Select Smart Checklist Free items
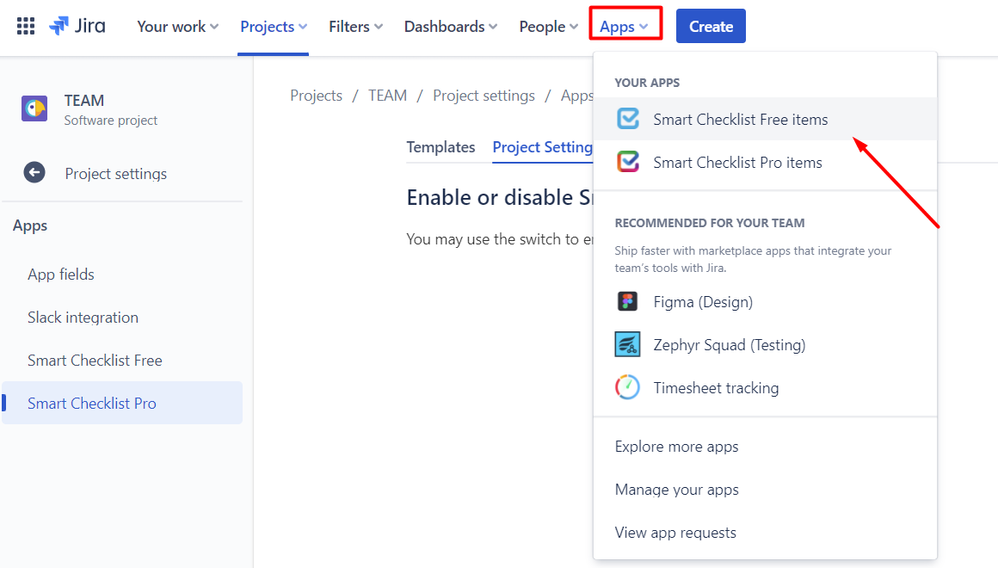This screenshot has width=998, height=568. point(765,119)
